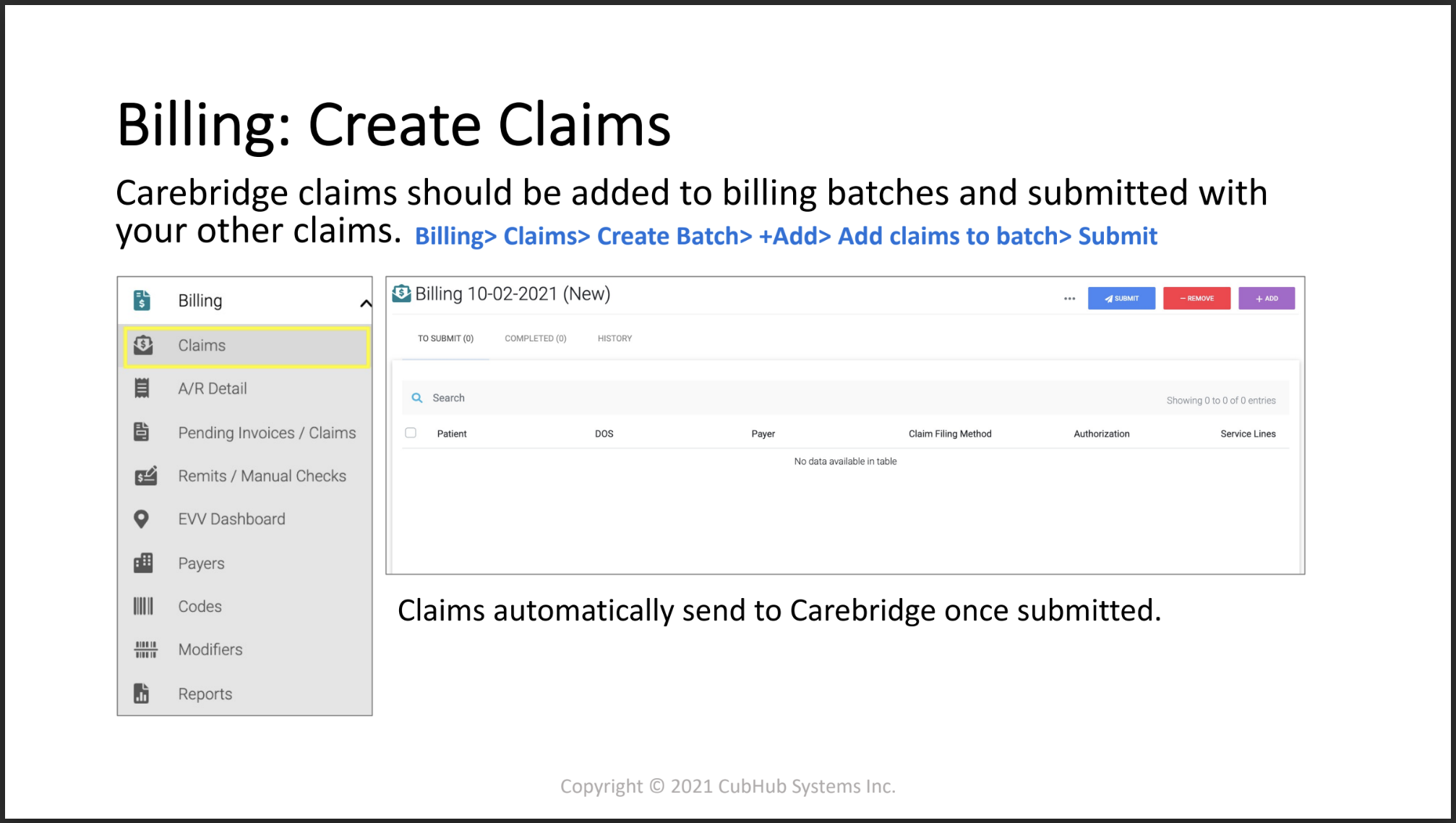Collapse the Billing menu chevron
The width and height of the screenshot is (1456, 823).
[366, 304]
